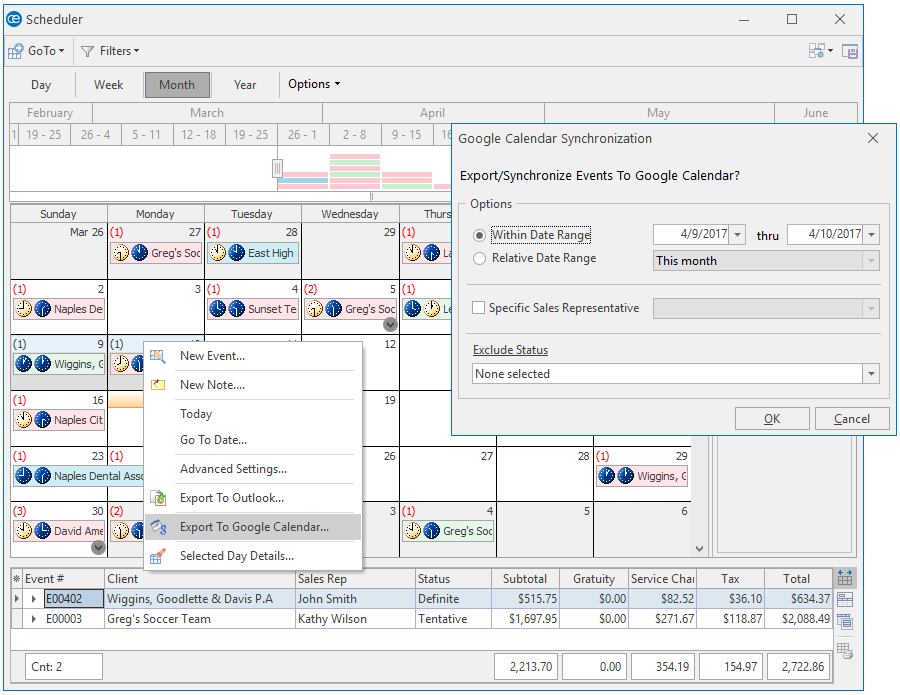Switch to Year view tab
The height and width of the screenshot is (695, 900).
click(245, 85)
